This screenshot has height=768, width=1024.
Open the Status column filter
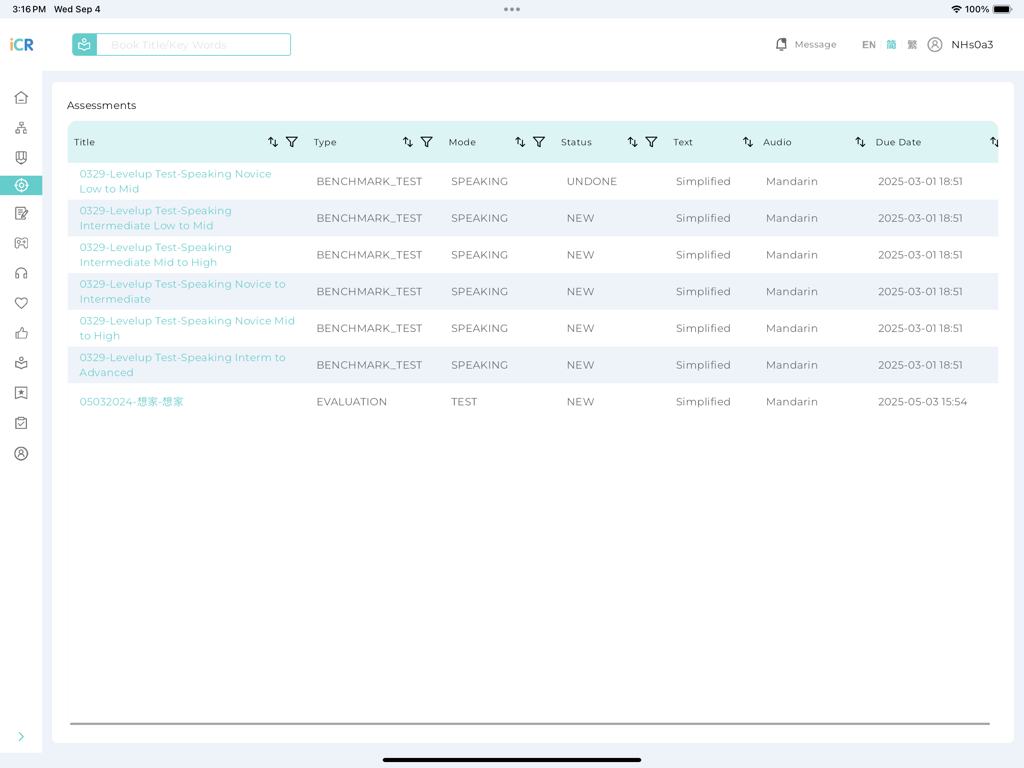click(x=652, y=142)
